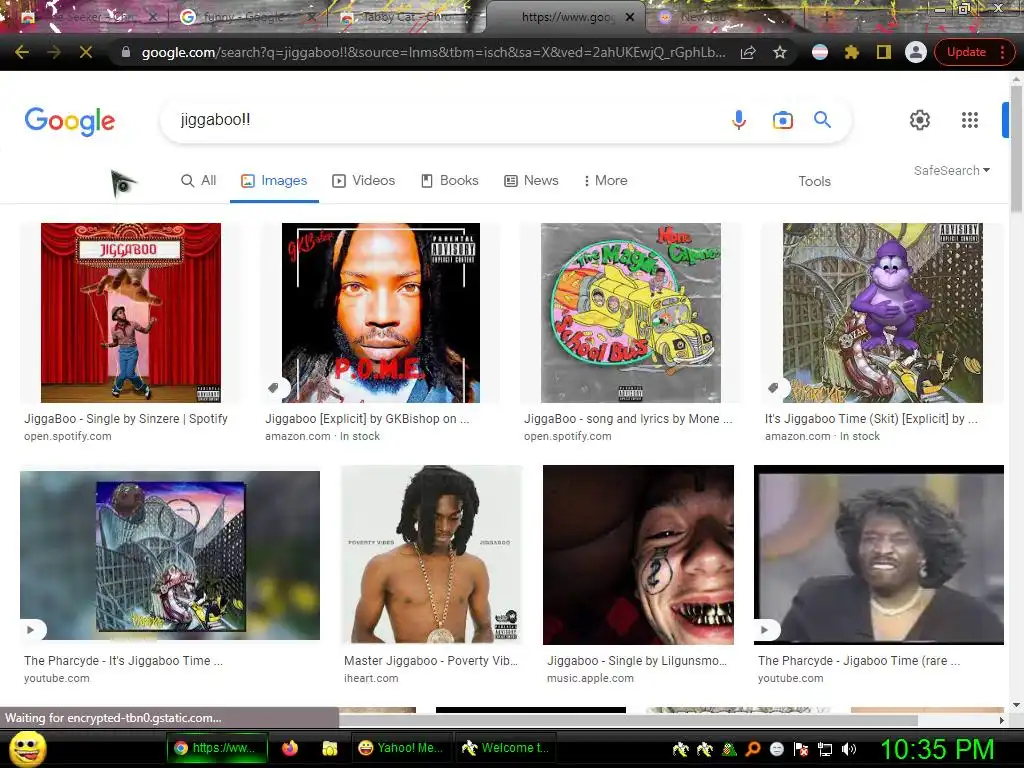Switch to Yahoo! Messenger taskbar item
Image resolution: width=1024 pixels, height=768 pixels.
tap(401, 748)
